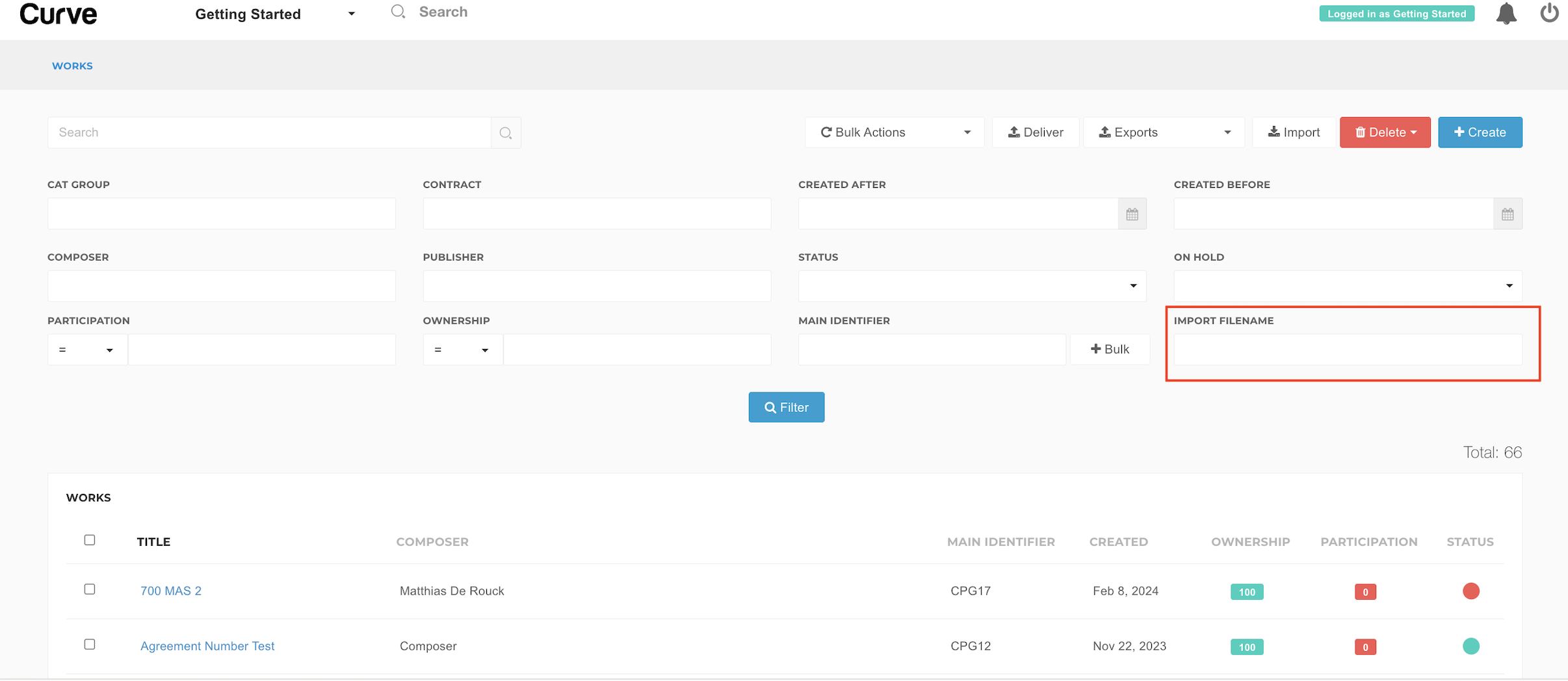
Task: Open the Bulk Actions dropdown
Action: click(x=895, y=133)
